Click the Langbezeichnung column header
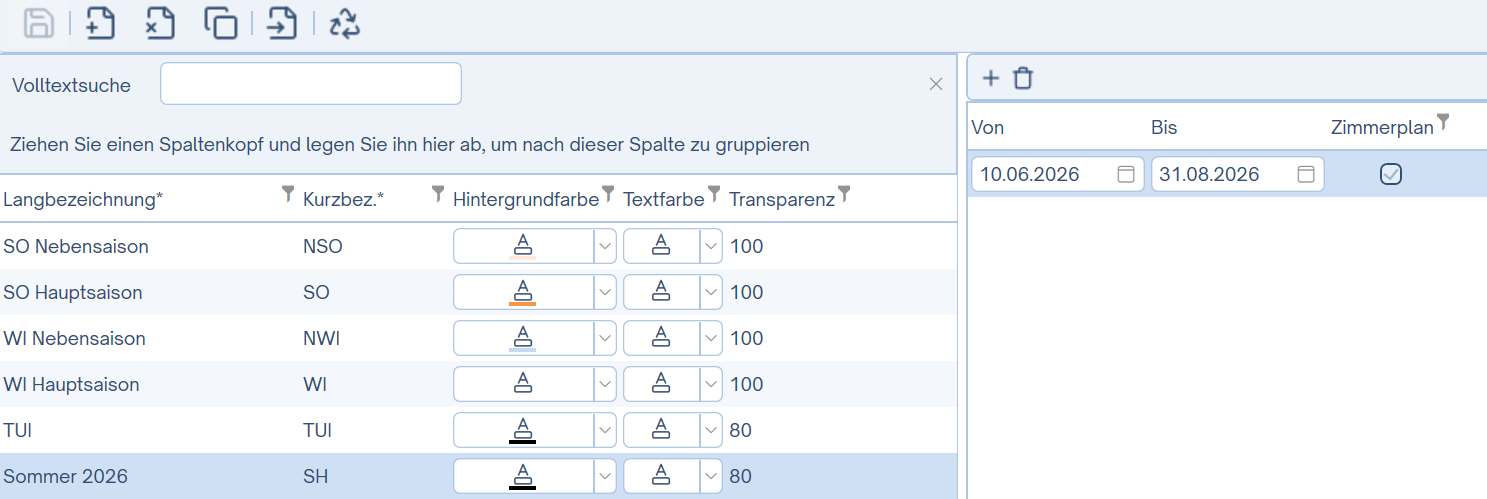Image resolution: width=1487 pixels, height=499 pixels. pyautogui.click(x=83, y=199)
